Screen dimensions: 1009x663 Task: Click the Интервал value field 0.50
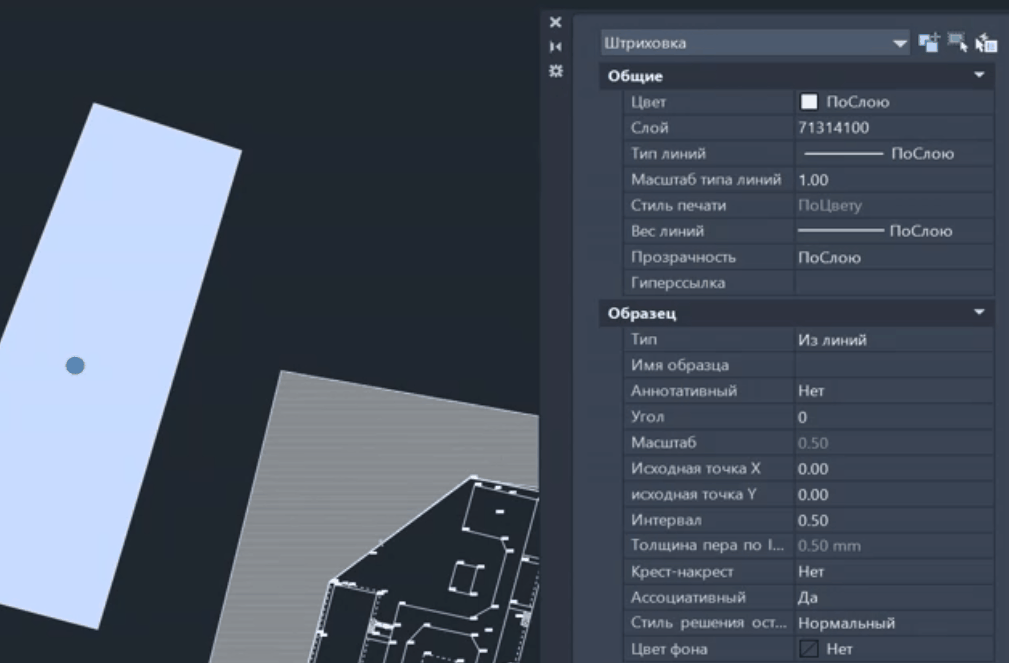(x=813, y=520)
